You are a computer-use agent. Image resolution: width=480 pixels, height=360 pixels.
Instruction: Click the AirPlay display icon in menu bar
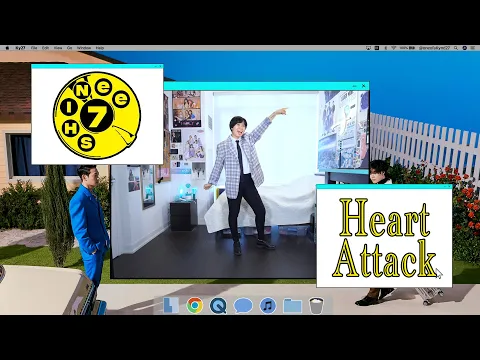click(368, 48)
